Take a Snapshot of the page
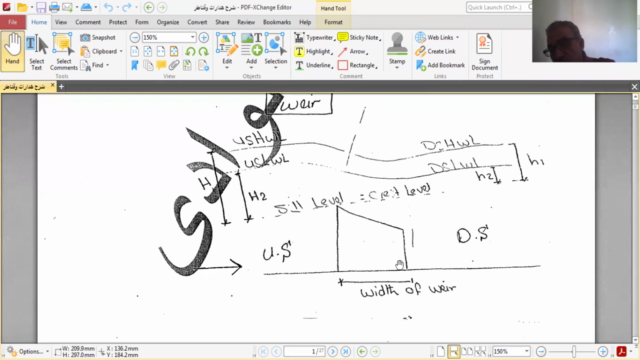The height and width of the screenshot is (360, 640). click(x=98, y=38)
